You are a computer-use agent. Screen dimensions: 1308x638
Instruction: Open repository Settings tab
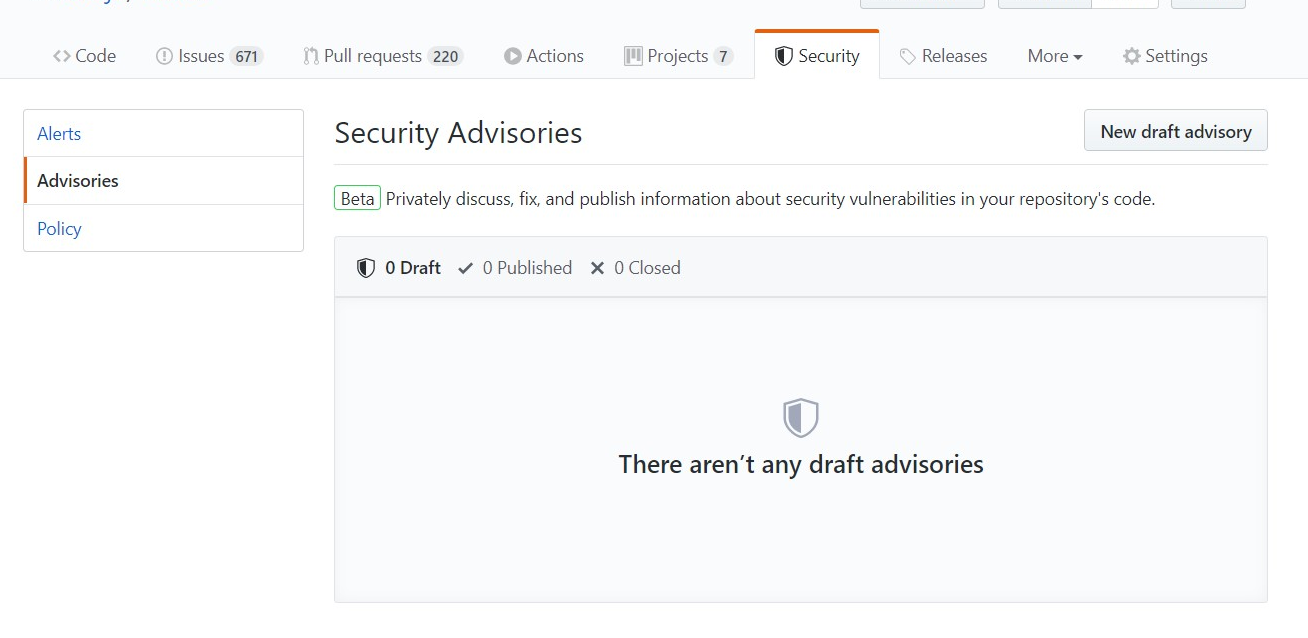click(1165, 56)
